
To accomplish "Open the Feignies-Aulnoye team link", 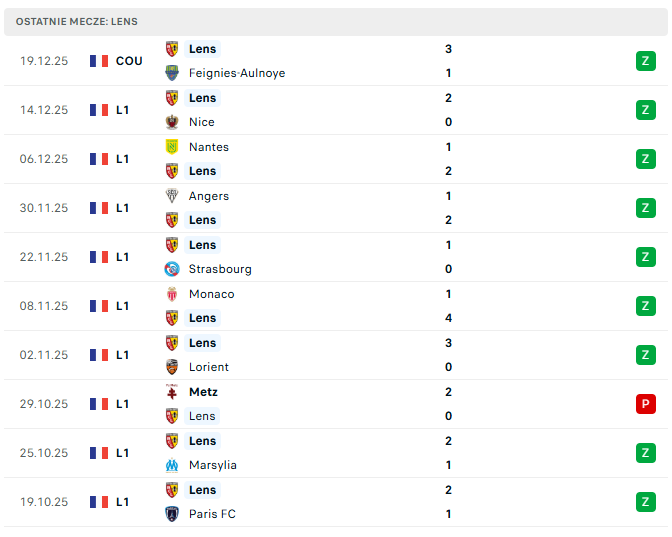I will pos(237,73).
